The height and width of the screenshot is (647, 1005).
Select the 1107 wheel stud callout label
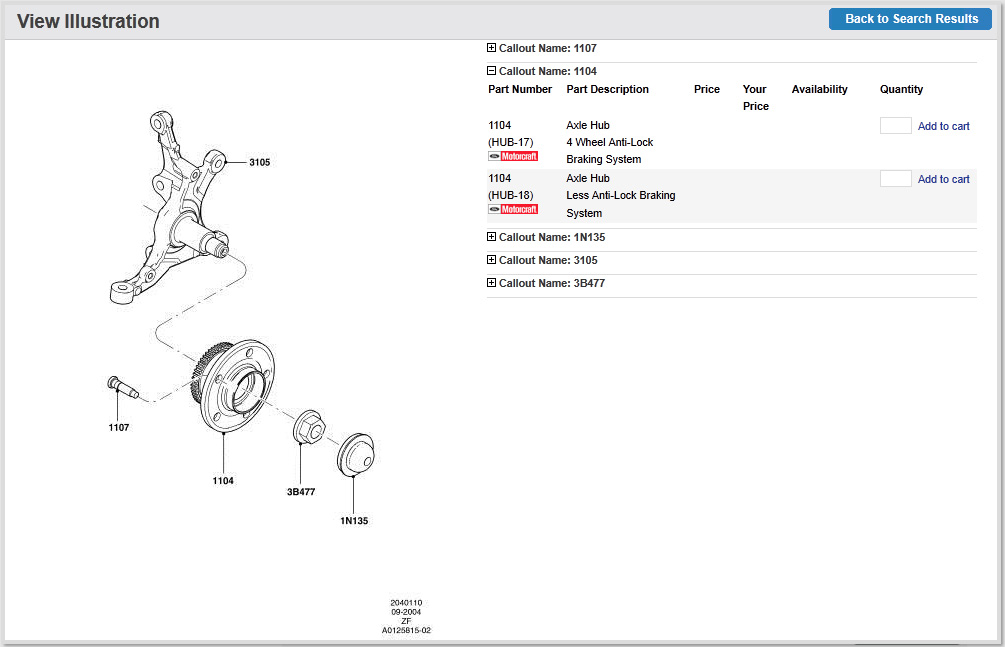point(118,428)
